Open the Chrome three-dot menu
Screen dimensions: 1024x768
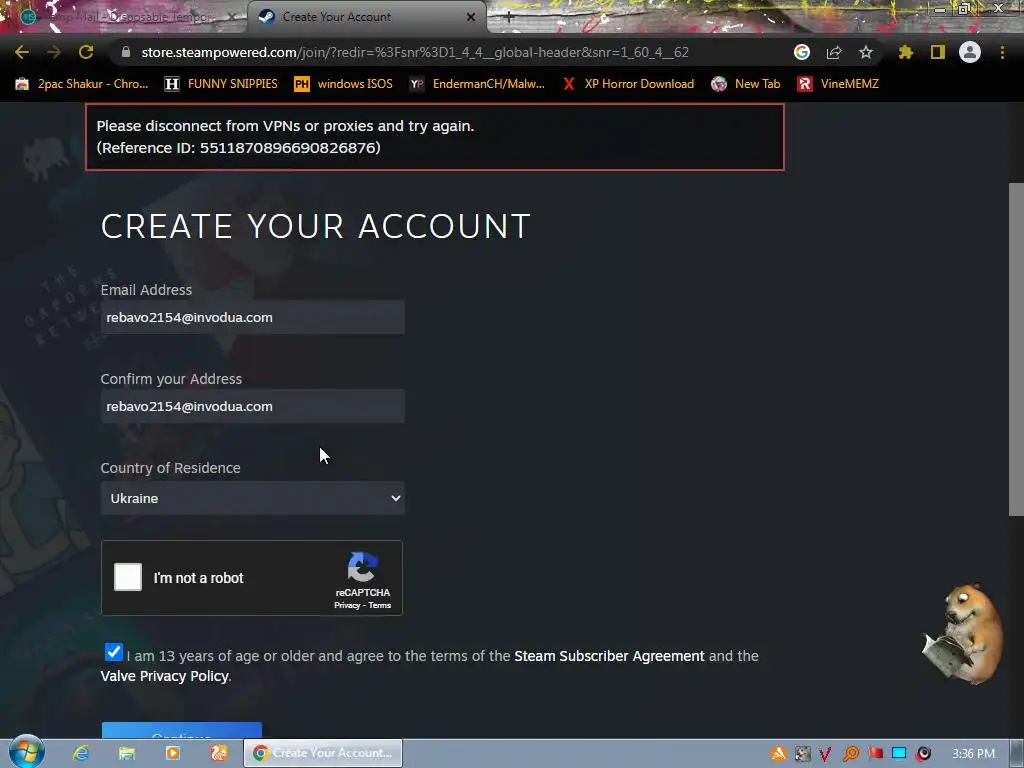point(1002,52)
